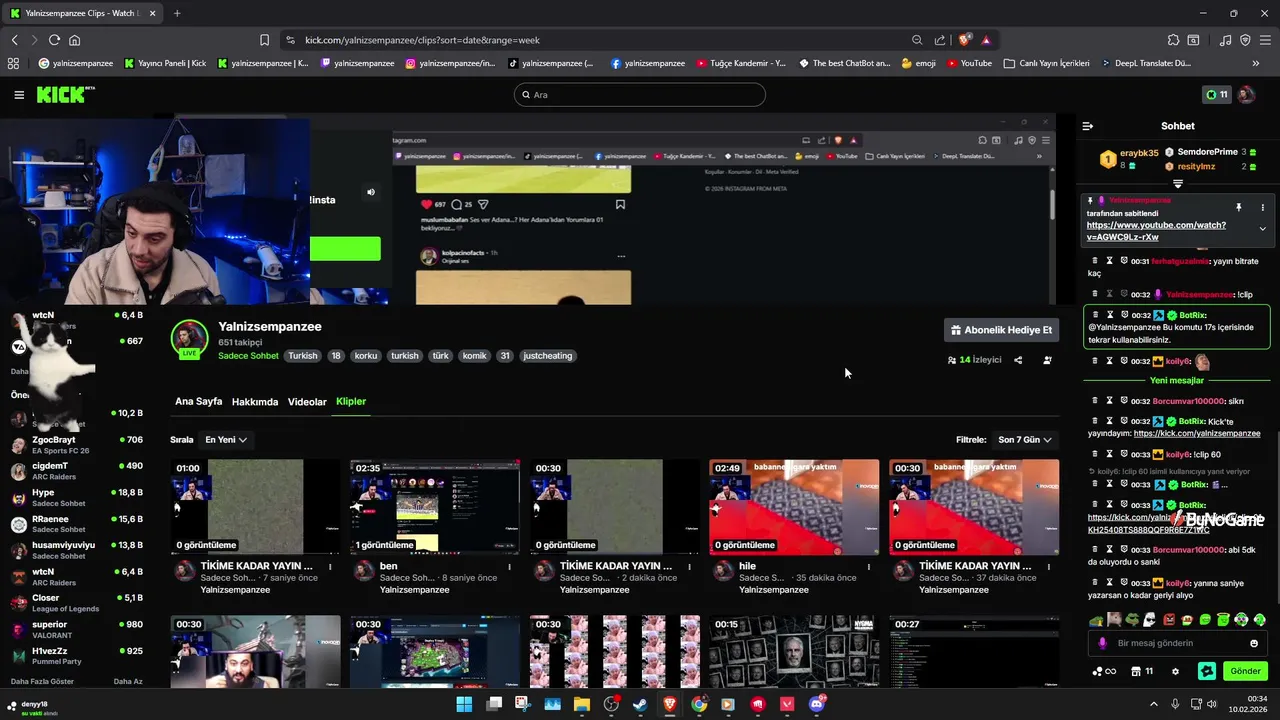The image size is (1280, 720).
Task: Open the justcheating tag
Action: [548, 356]
